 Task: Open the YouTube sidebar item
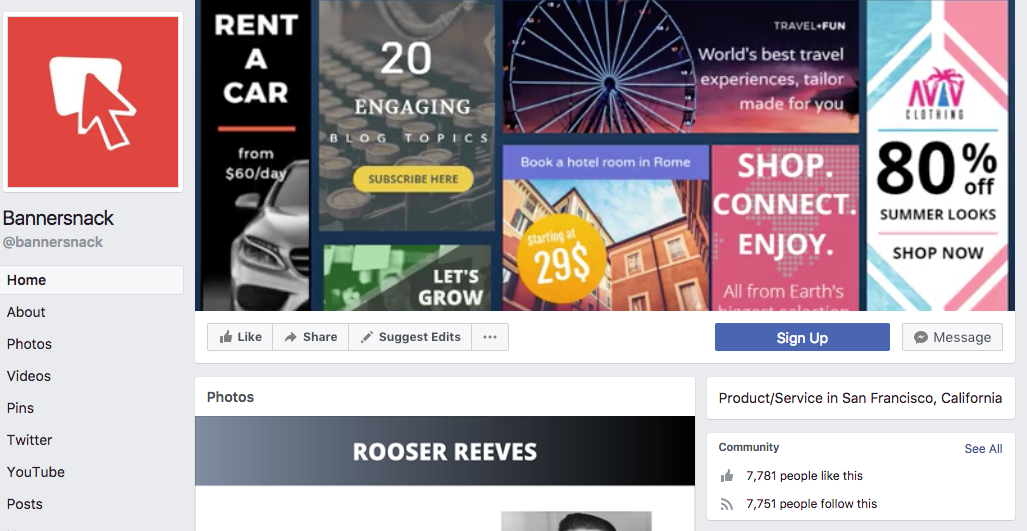click(36, 473)
